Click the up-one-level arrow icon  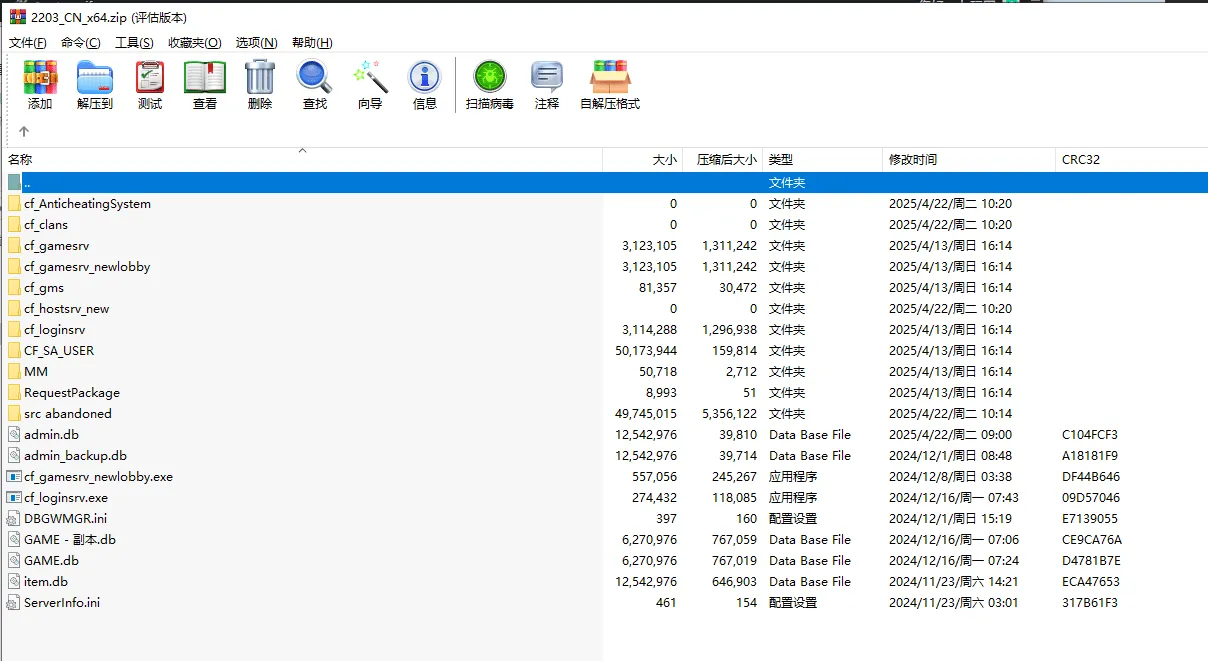[24, 131]
